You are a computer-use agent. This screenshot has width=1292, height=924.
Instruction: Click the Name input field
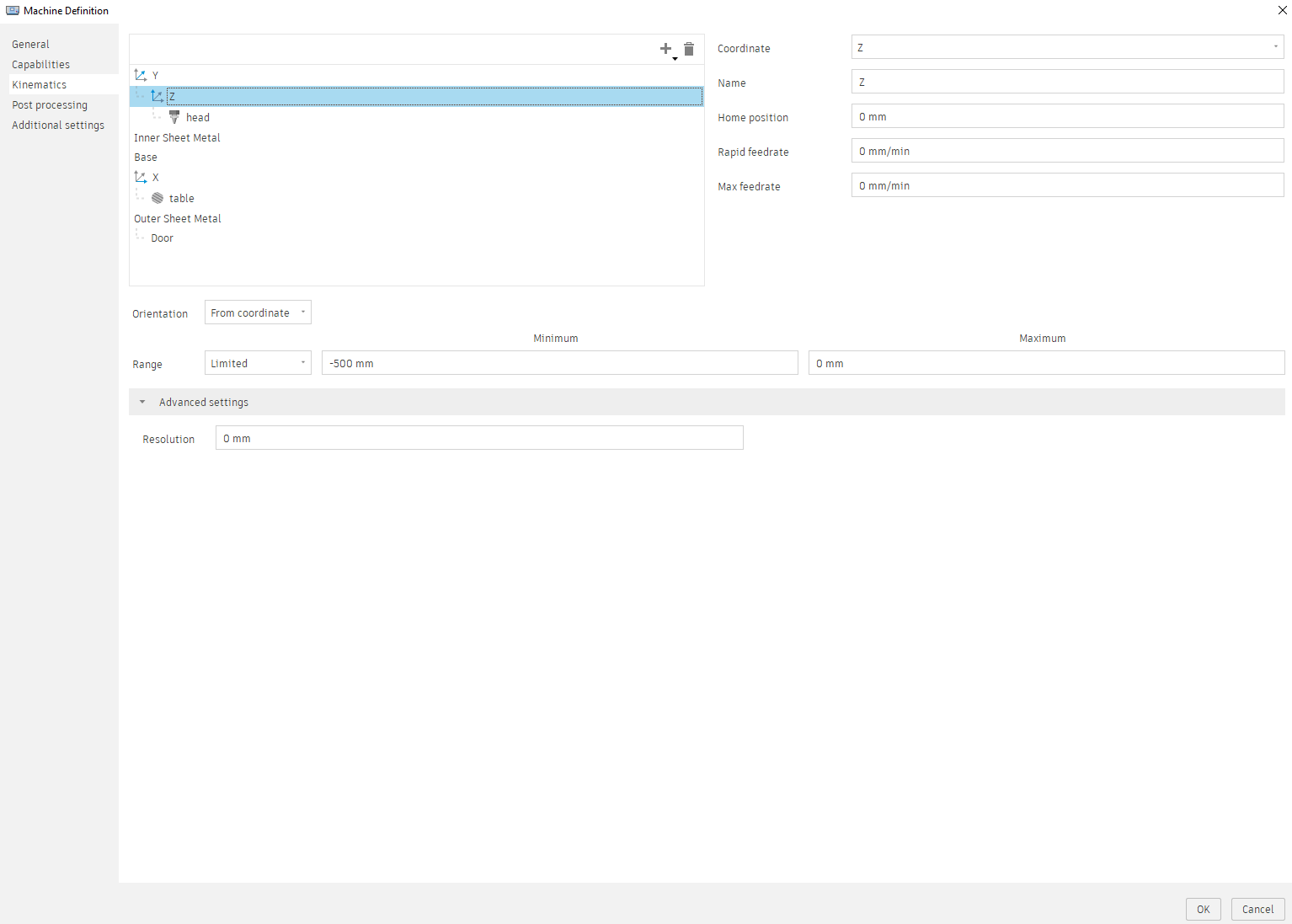coord(1067,82)
